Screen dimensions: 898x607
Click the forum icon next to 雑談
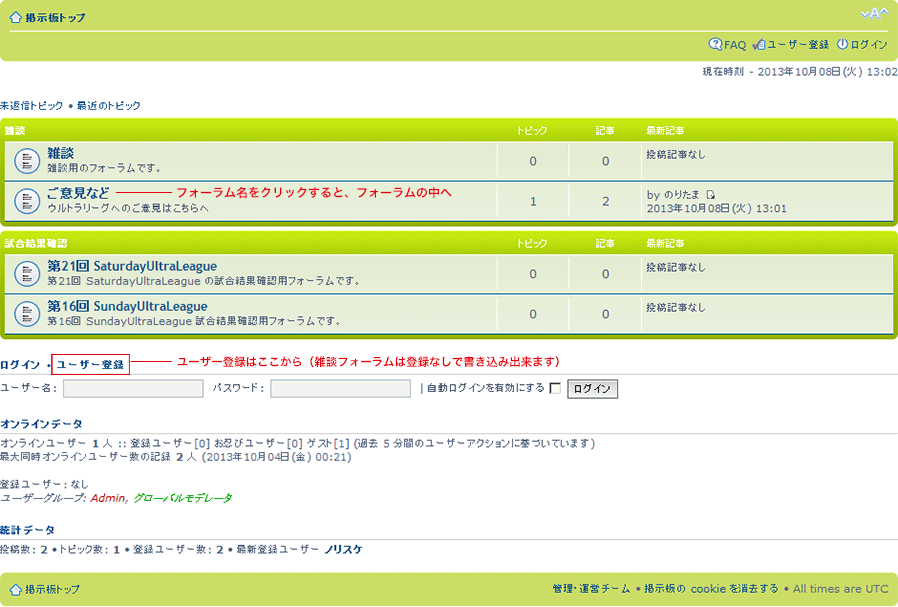[x=26, y=161]
